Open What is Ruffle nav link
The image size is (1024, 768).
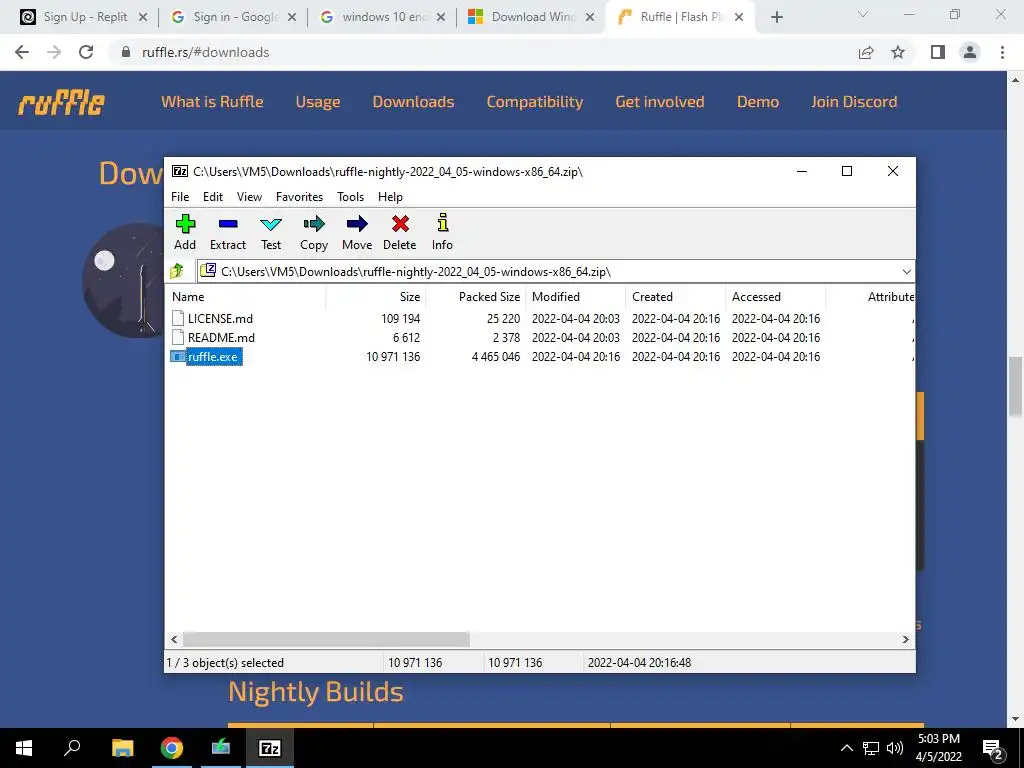coord(212,102)
